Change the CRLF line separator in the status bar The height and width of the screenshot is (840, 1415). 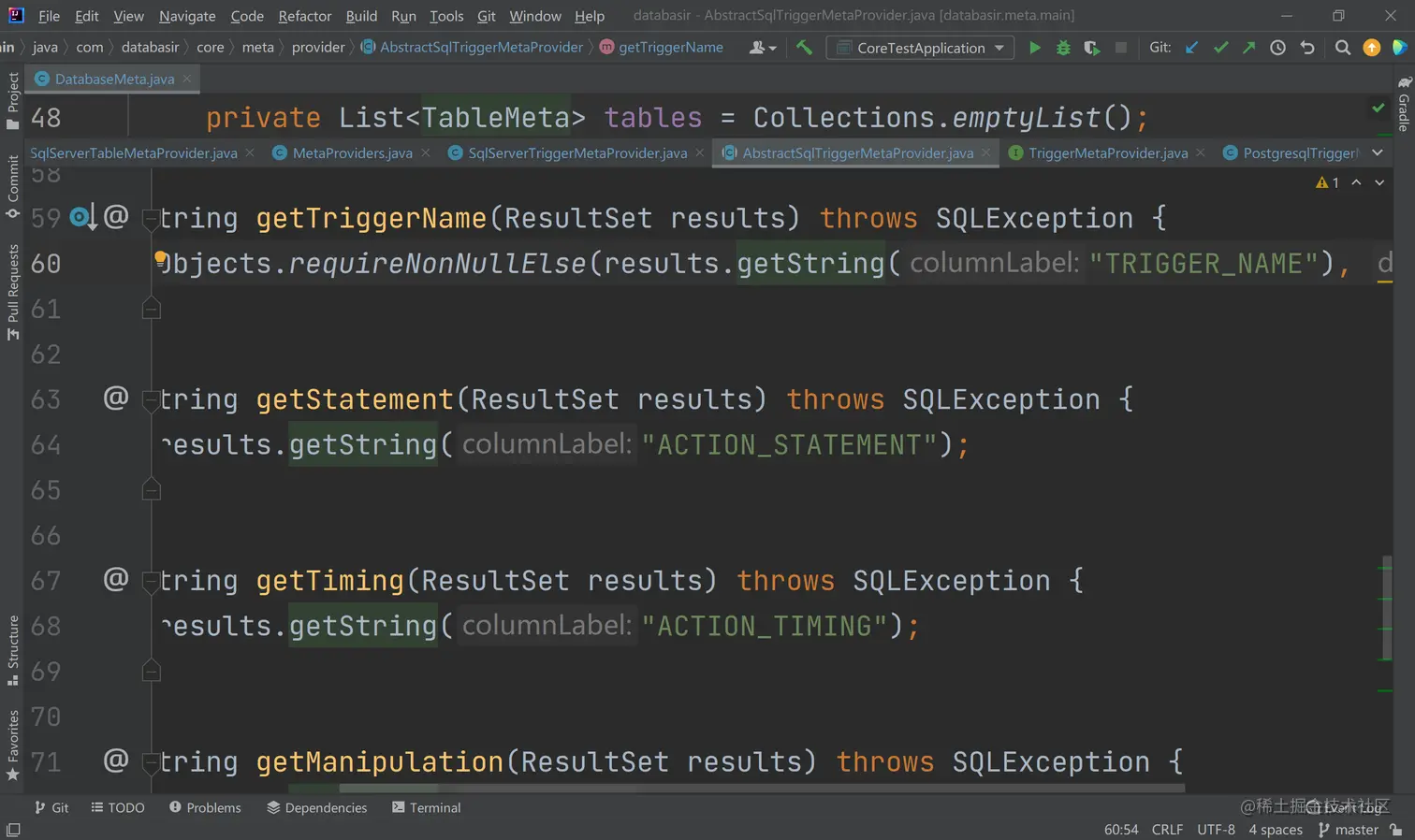pos(1167,830)
